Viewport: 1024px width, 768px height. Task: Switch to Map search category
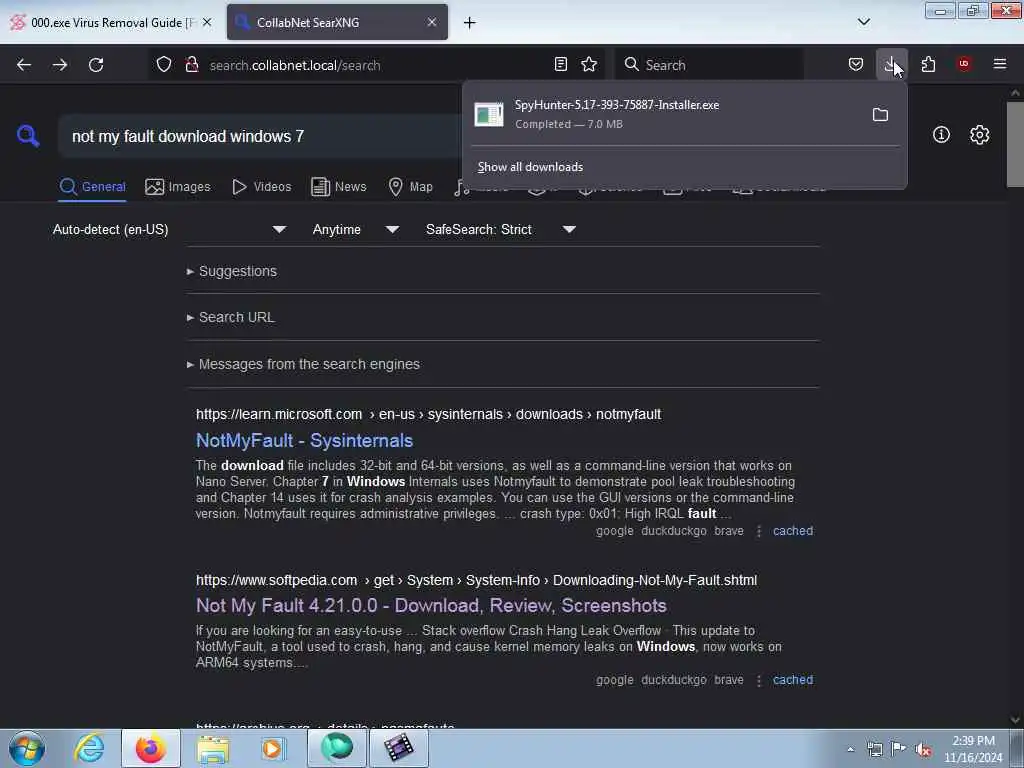410,187
